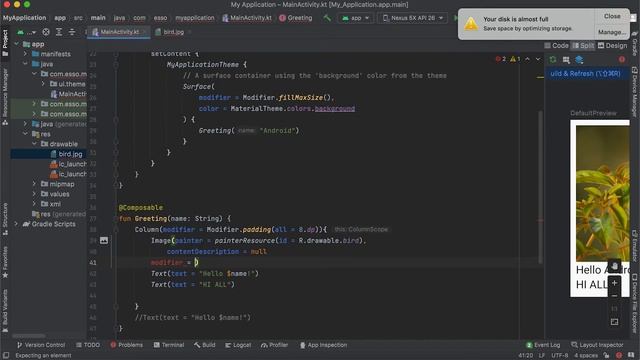This screenshot has height=360, width=640.
Task: Switch editor to Split view mode
Action: pyautogui.click(x=583, y=46)
